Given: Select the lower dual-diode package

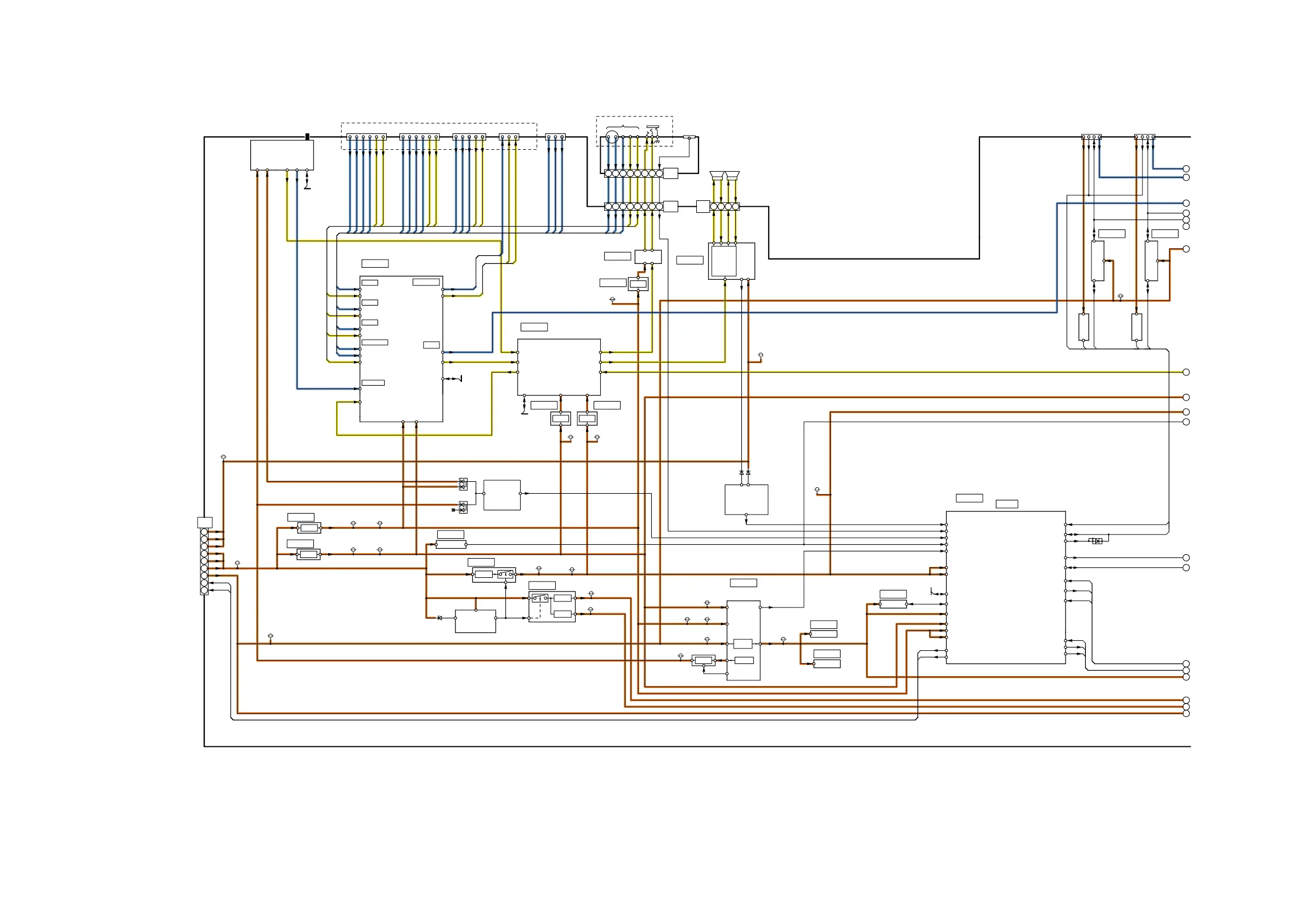Looking at the screenshot, I should pos(463,506).
